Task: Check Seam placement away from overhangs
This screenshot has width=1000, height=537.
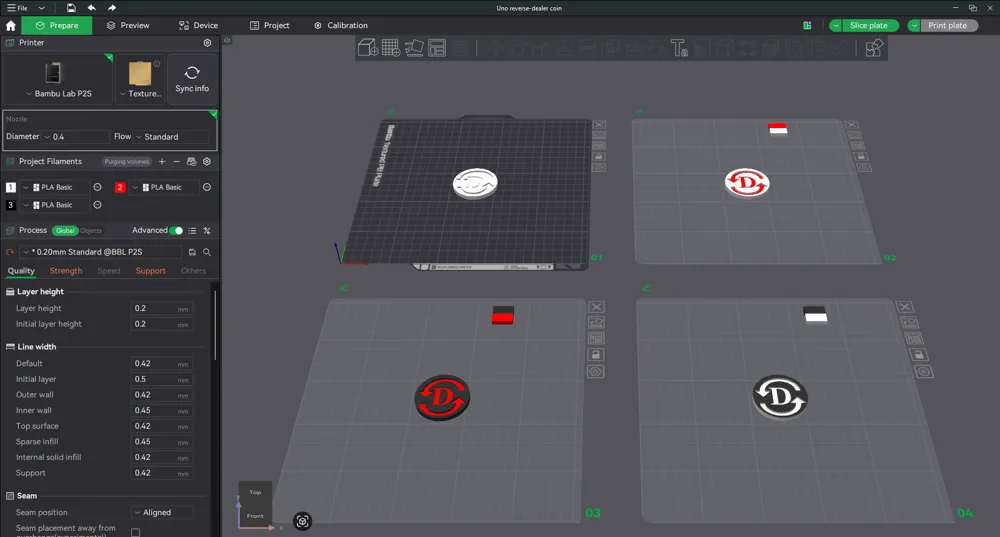Action: click(x=135, y=532)
